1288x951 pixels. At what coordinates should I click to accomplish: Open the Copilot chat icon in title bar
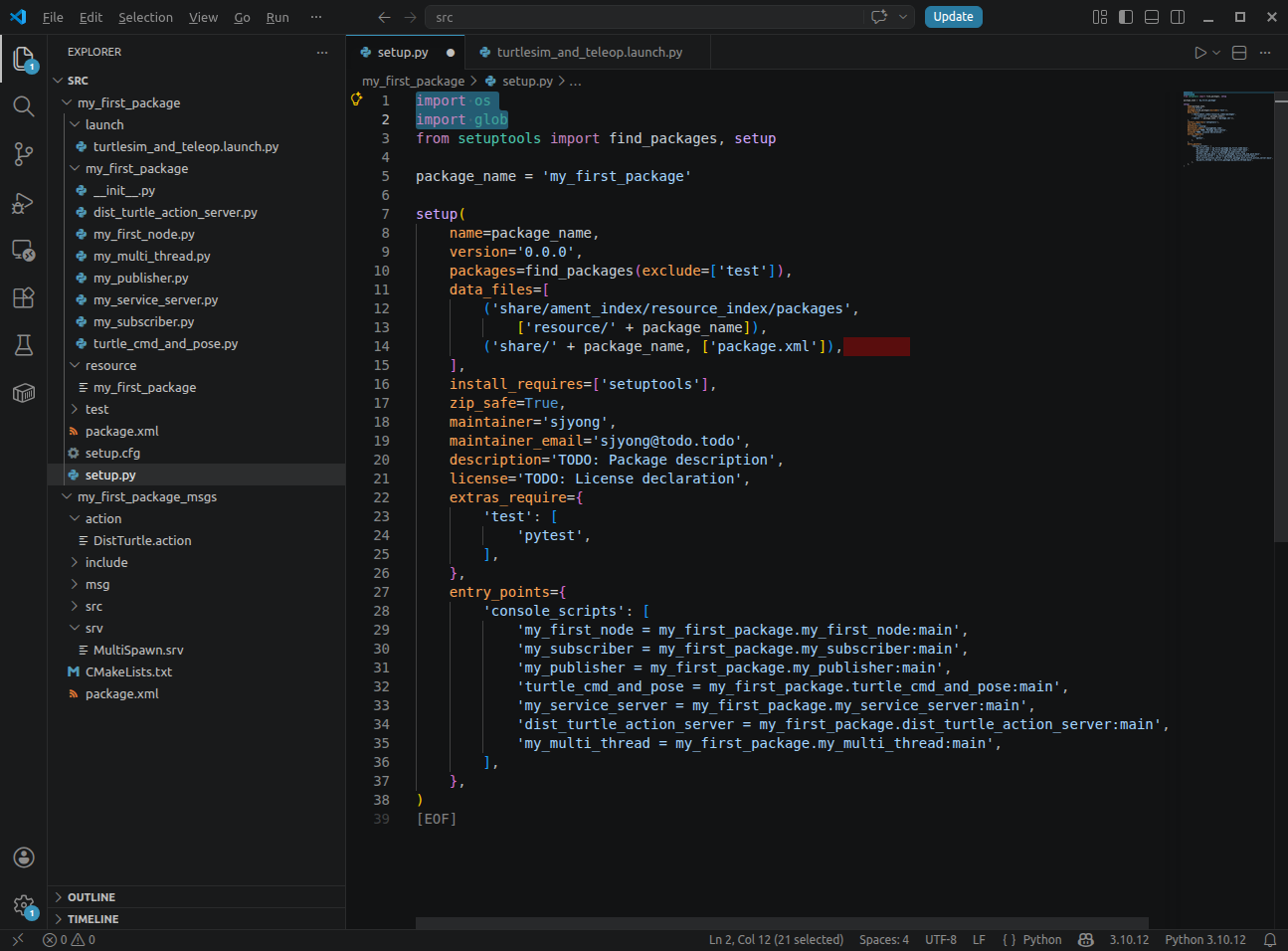(x=879, y=17)
